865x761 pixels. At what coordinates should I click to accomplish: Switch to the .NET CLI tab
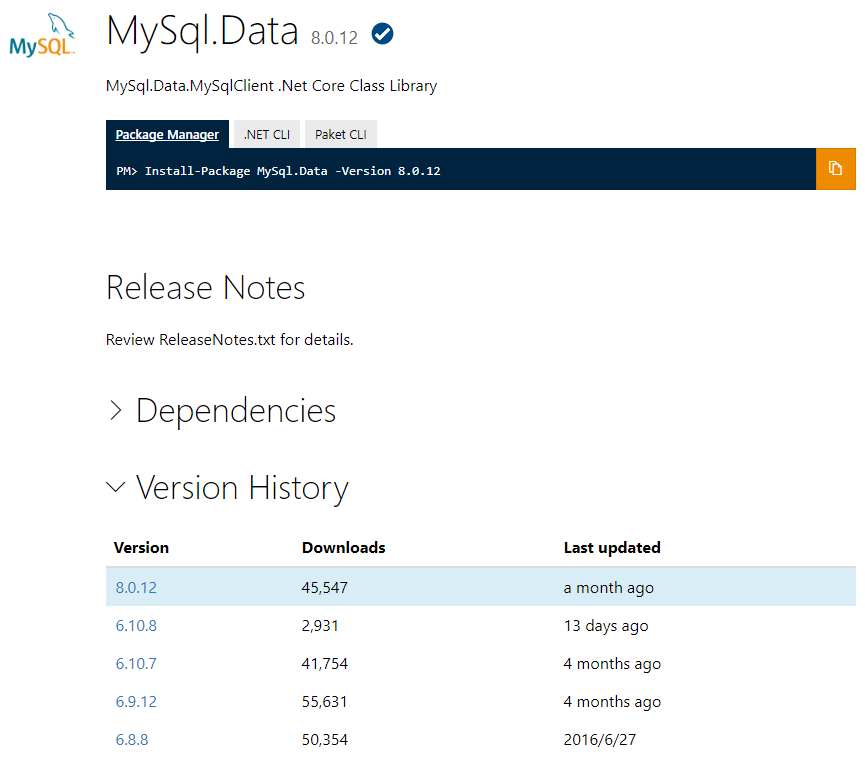pos(265,133)
